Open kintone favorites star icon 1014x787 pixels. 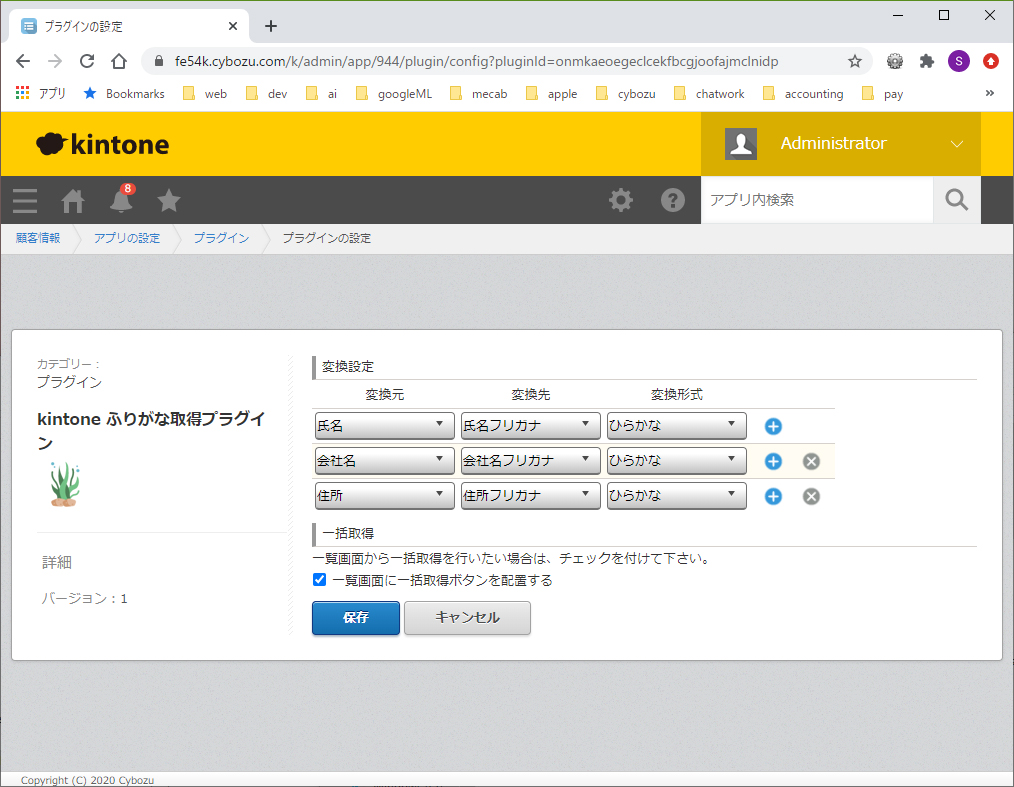(169, 200)
